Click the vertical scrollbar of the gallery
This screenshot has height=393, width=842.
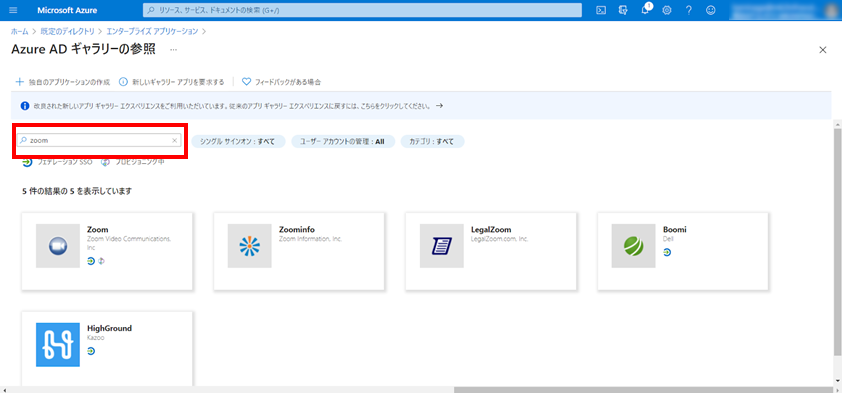click(837, 242)
